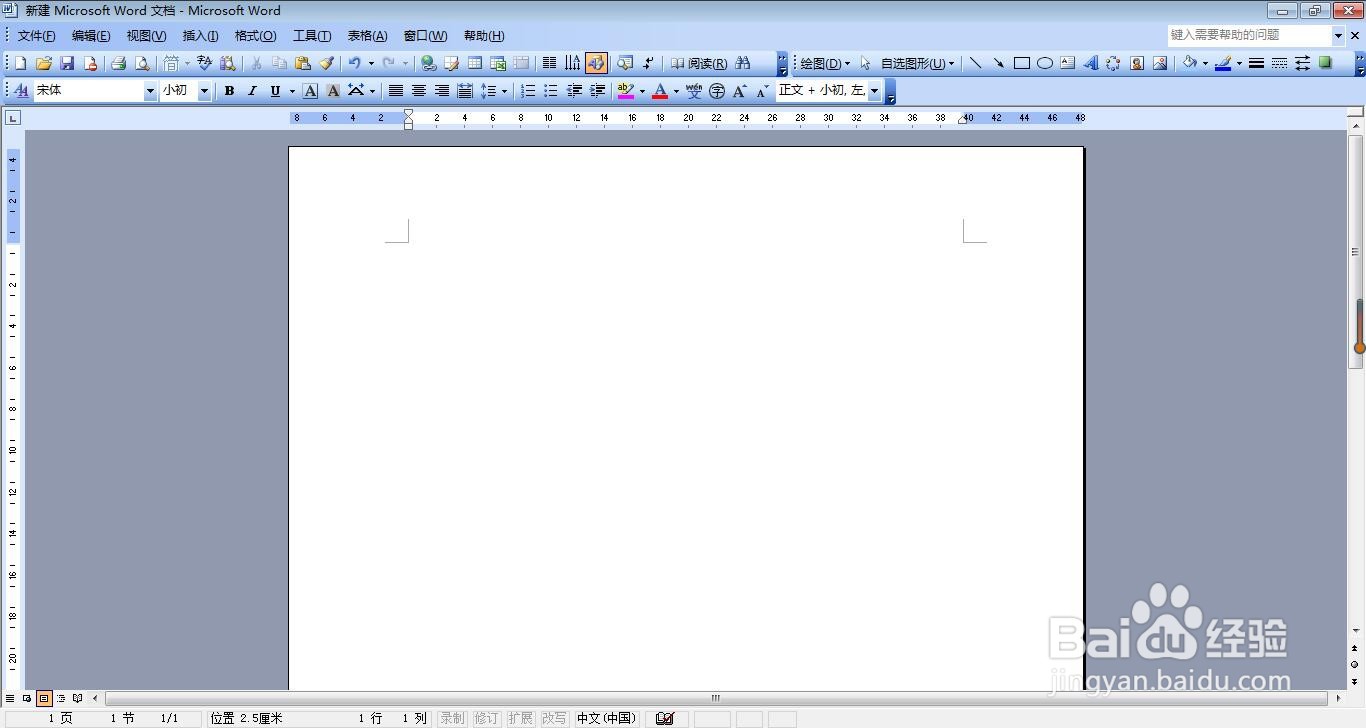This screenshot has height=728, width=1366.
Task: Click the 改写 overtype indicator in status bar
Action: tap(554, 718)
